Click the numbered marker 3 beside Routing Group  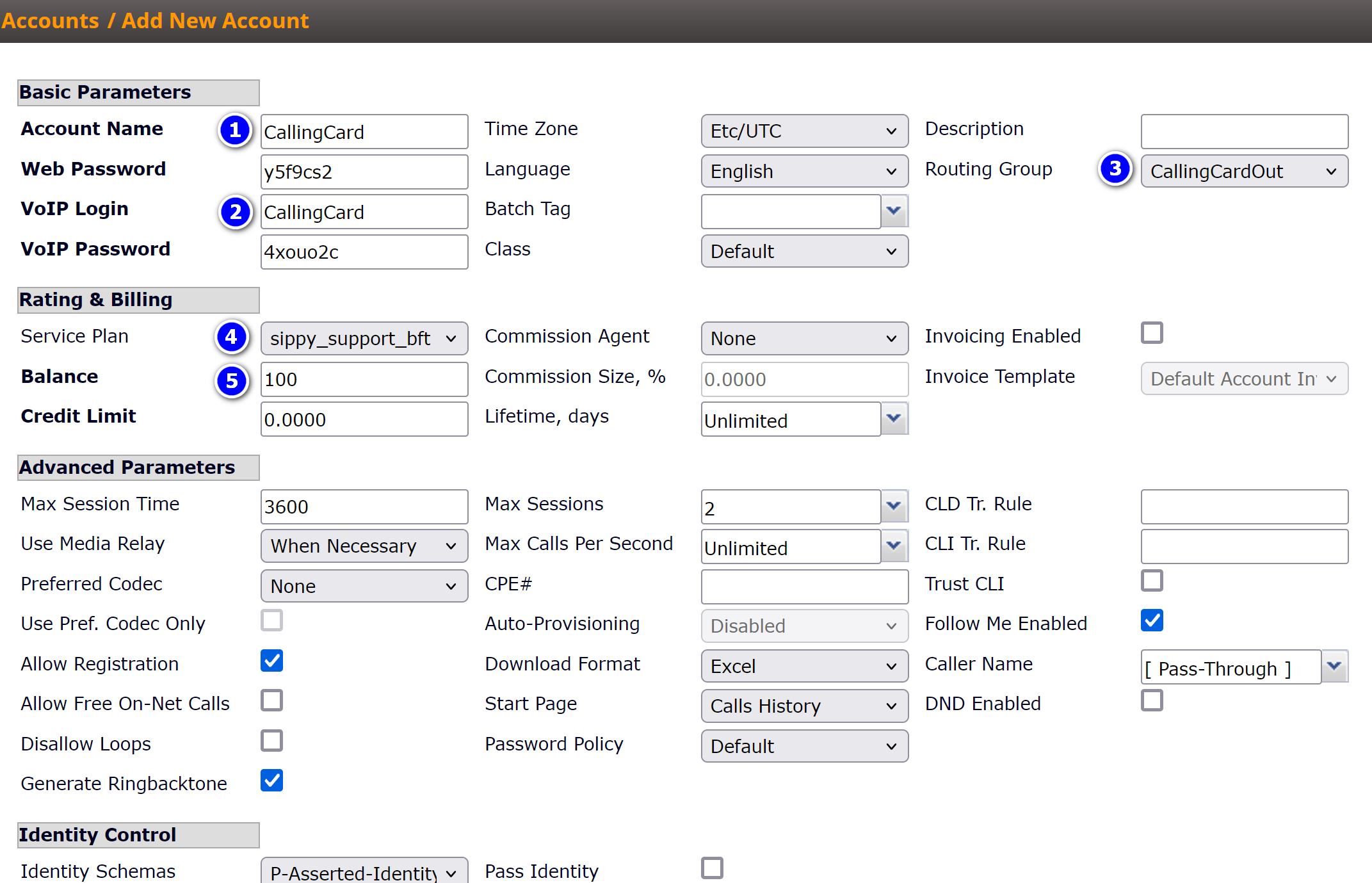click(1115, 169)
